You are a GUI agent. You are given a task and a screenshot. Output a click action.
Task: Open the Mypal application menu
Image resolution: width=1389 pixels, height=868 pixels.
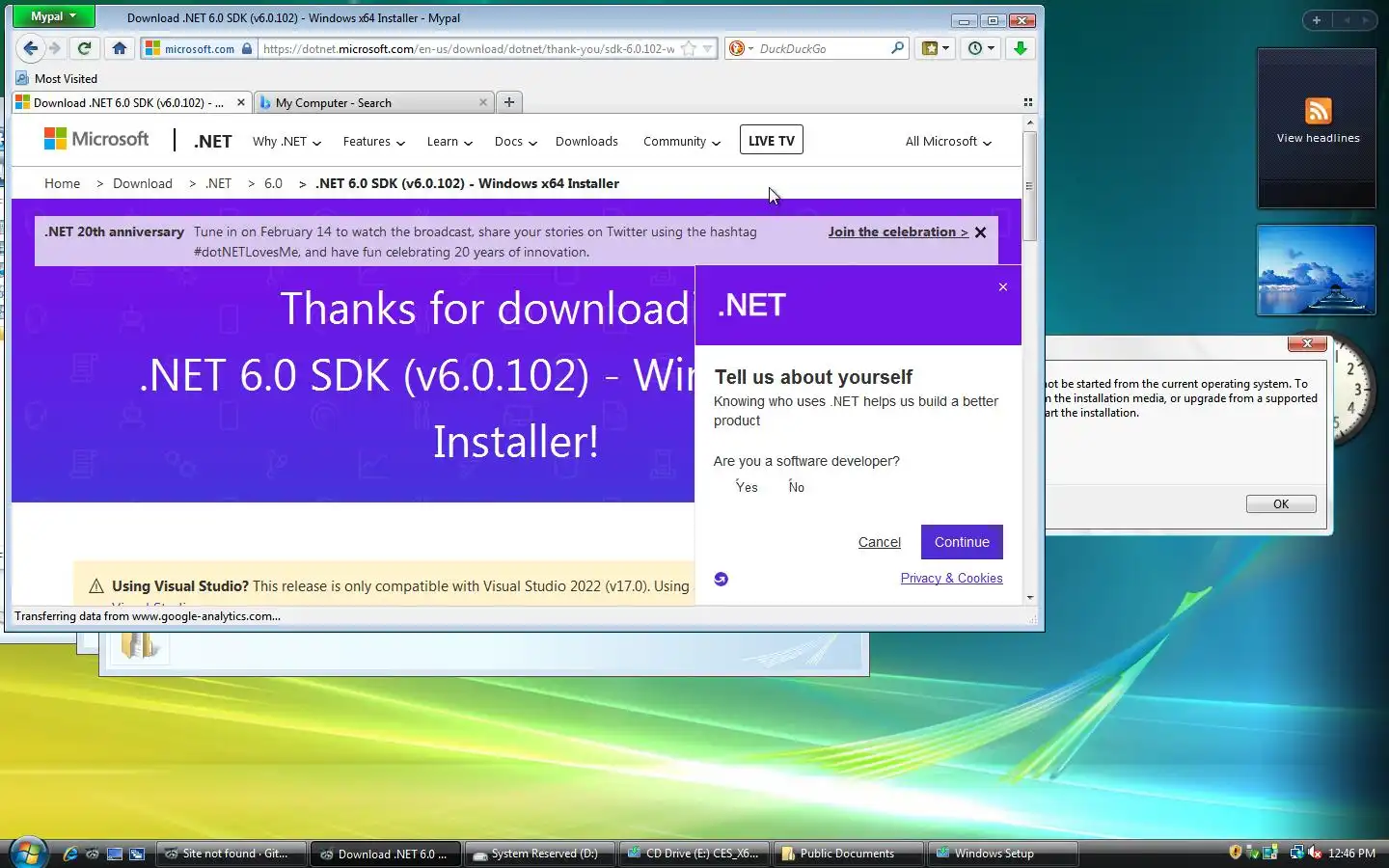point(53,16)
